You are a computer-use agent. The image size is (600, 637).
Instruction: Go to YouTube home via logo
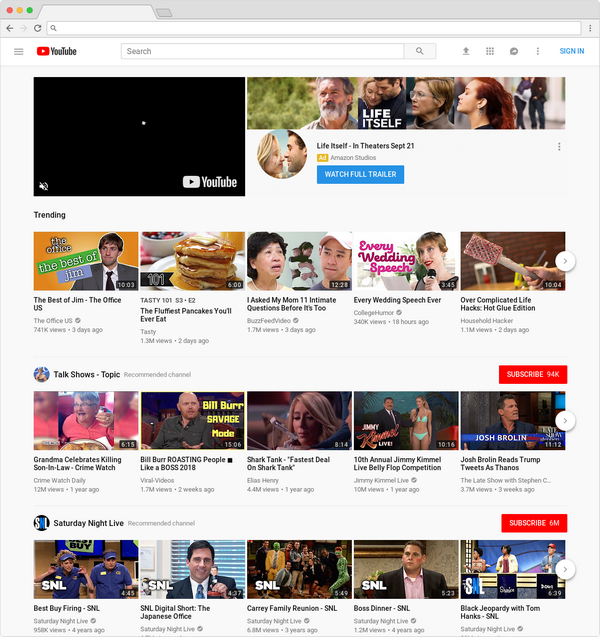point(56,51)
